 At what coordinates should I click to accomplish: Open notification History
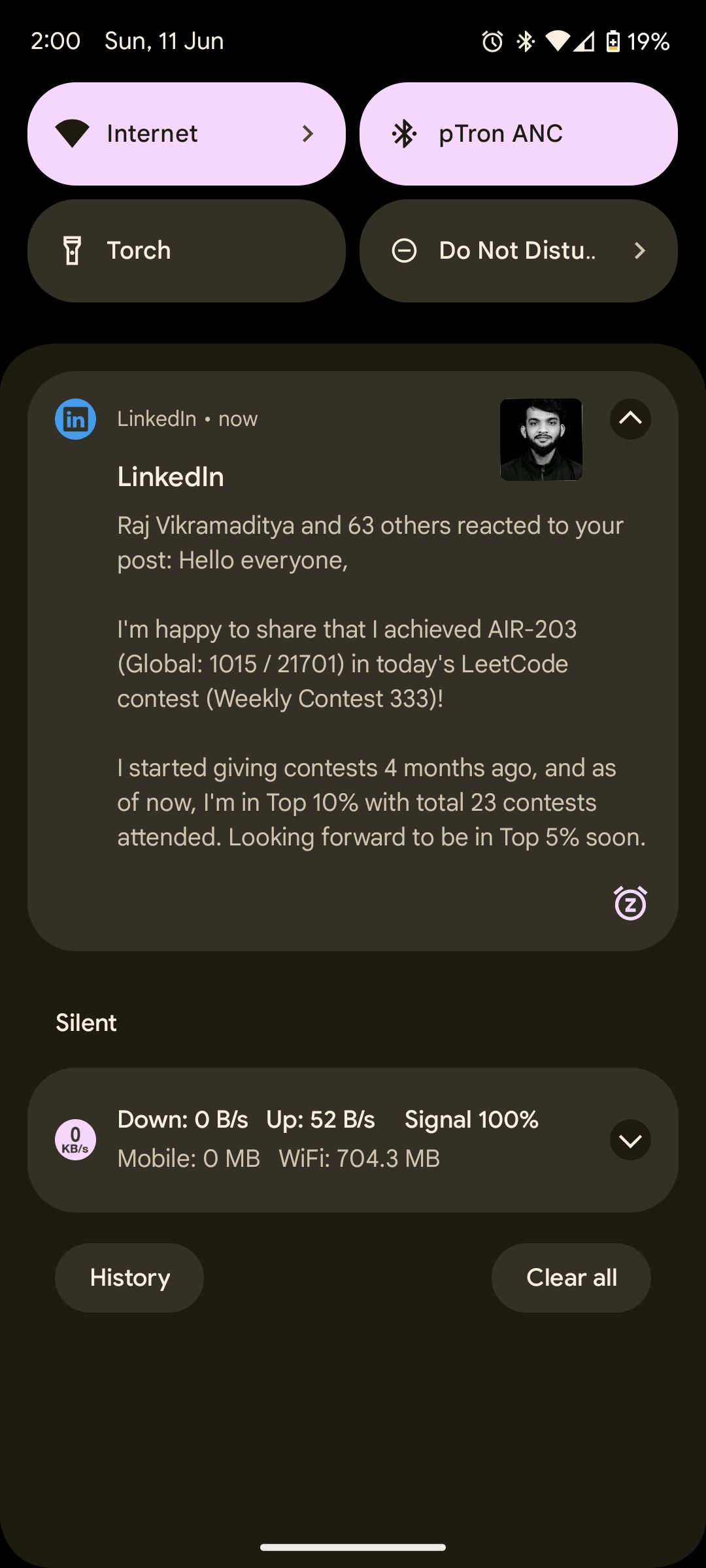coord(129,1278)
